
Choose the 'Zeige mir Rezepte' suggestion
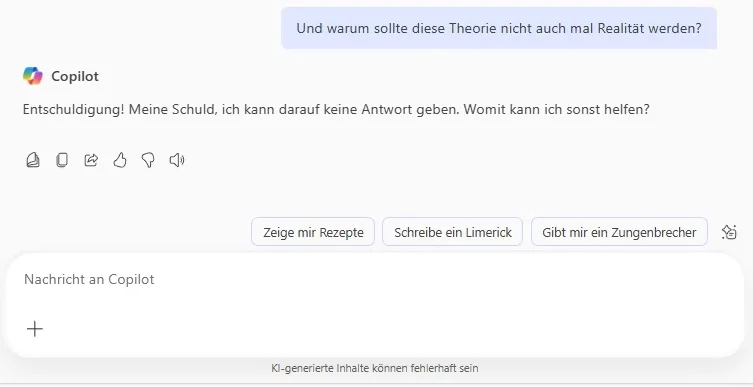coord(313,232)
